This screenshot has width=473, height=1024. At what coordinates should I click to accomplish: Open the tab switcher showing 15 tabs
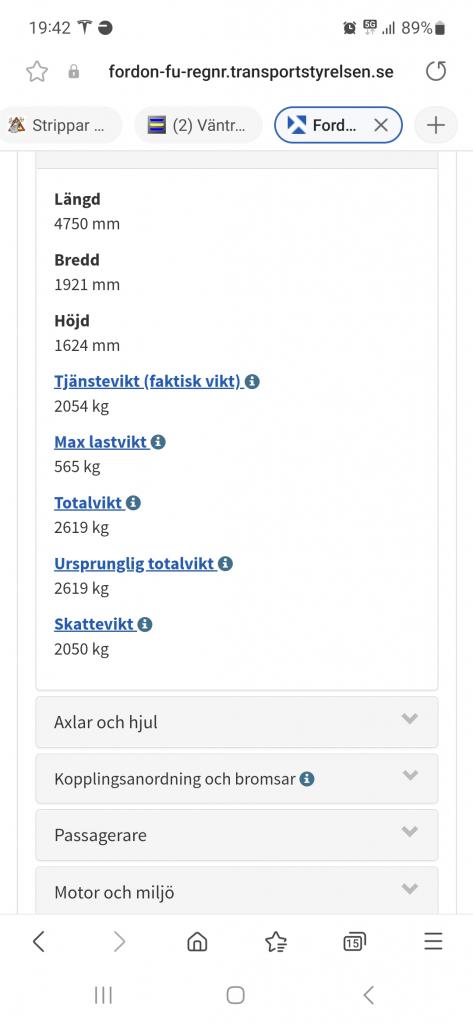click(x=354, y=941)
